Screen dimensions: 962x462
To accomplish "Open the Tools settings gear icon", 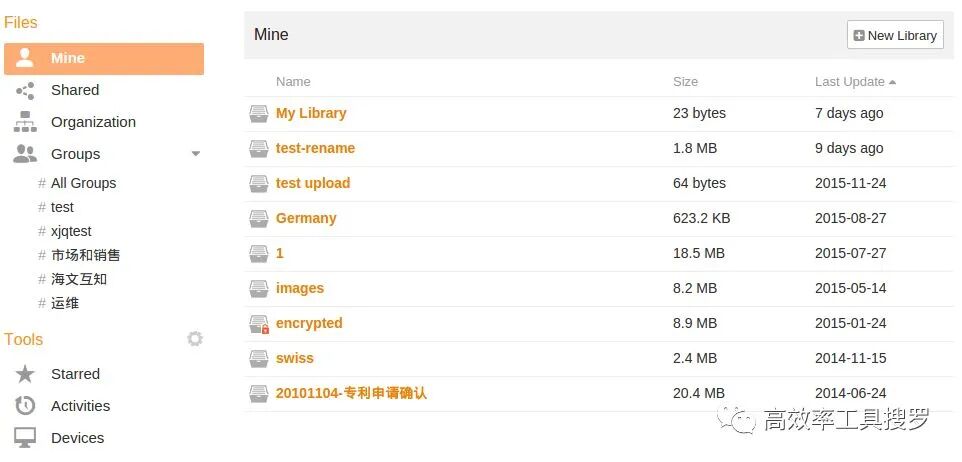I will pos(195,339).
